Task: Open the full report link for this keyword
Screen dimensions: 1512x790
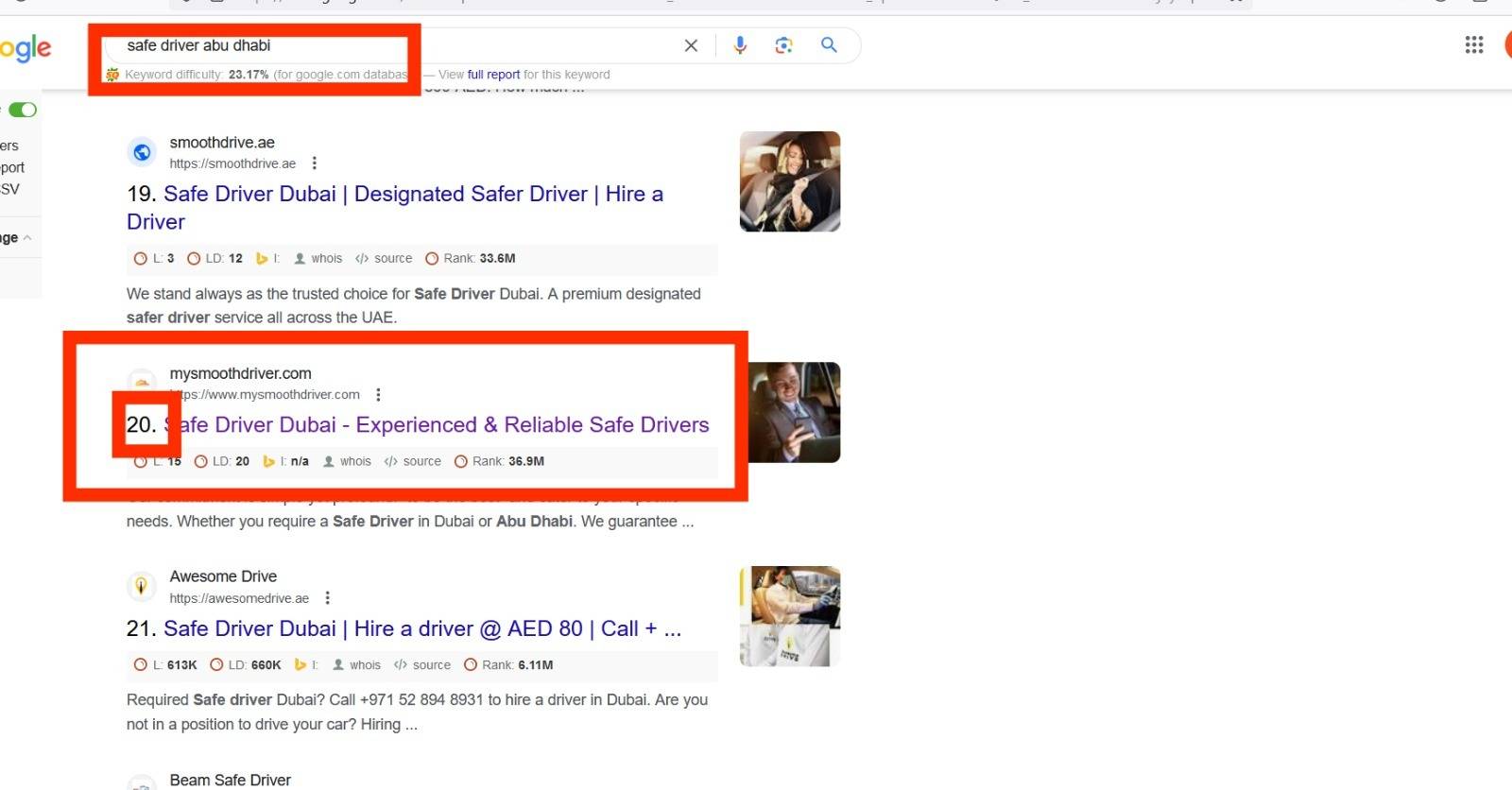Action: click(493, 75)
